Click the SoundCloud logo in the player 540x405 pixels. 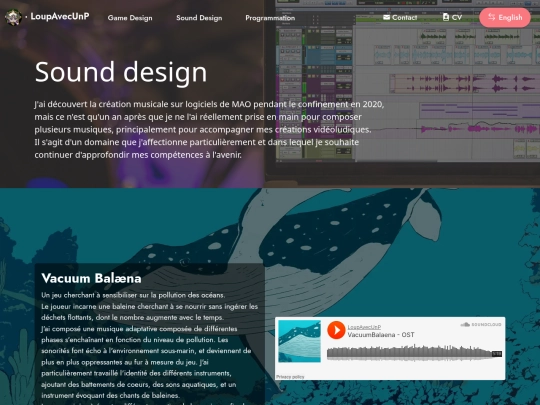point(481,324)
